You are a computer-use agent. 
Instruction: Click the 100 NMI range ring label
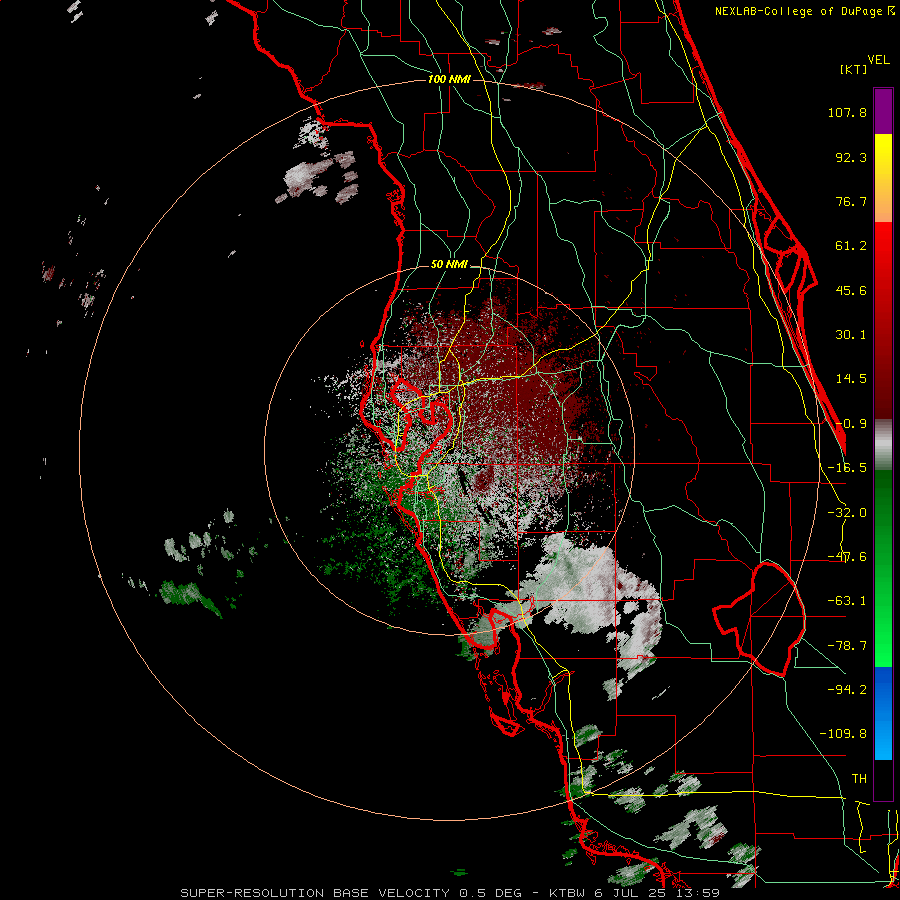(x=449, y=79)
